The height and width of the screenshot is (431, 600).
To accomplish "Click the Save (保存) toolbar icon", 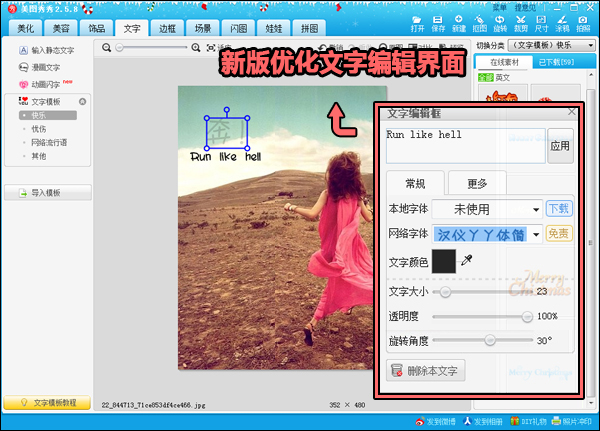I will (438, 23).
